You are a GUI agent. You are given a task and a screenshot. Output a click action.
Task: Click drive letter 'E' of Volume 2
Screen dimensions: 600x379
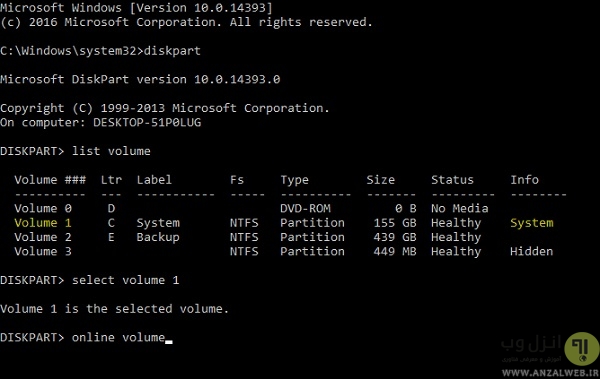click(111, 237)
